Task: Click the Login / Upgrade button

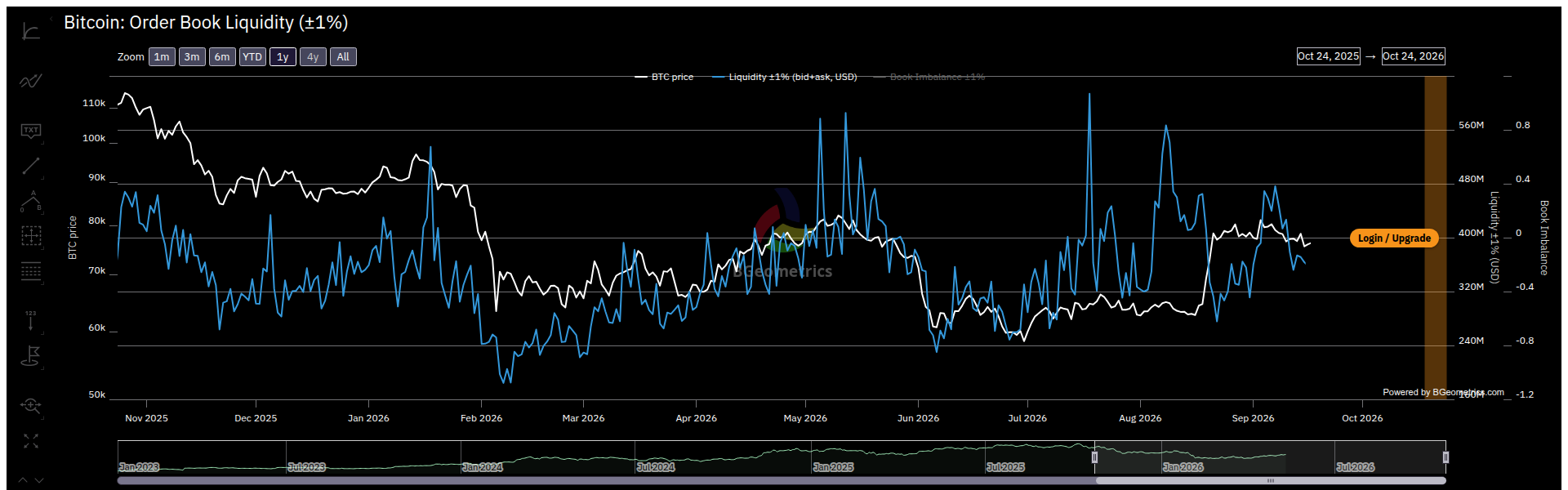Action: click(x=1394, y=238)
